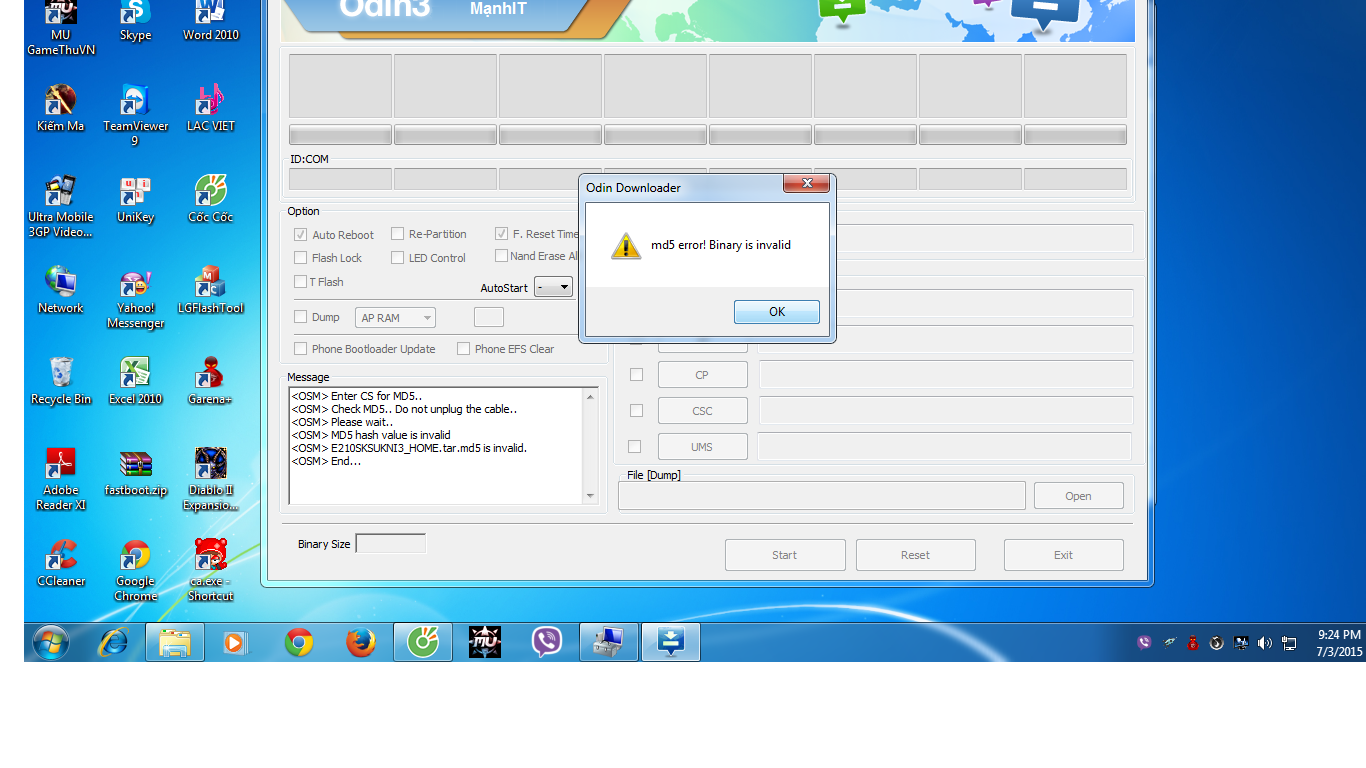
Task: Toggle the F. Reset Time checkbox
Action: coord(501,233)
